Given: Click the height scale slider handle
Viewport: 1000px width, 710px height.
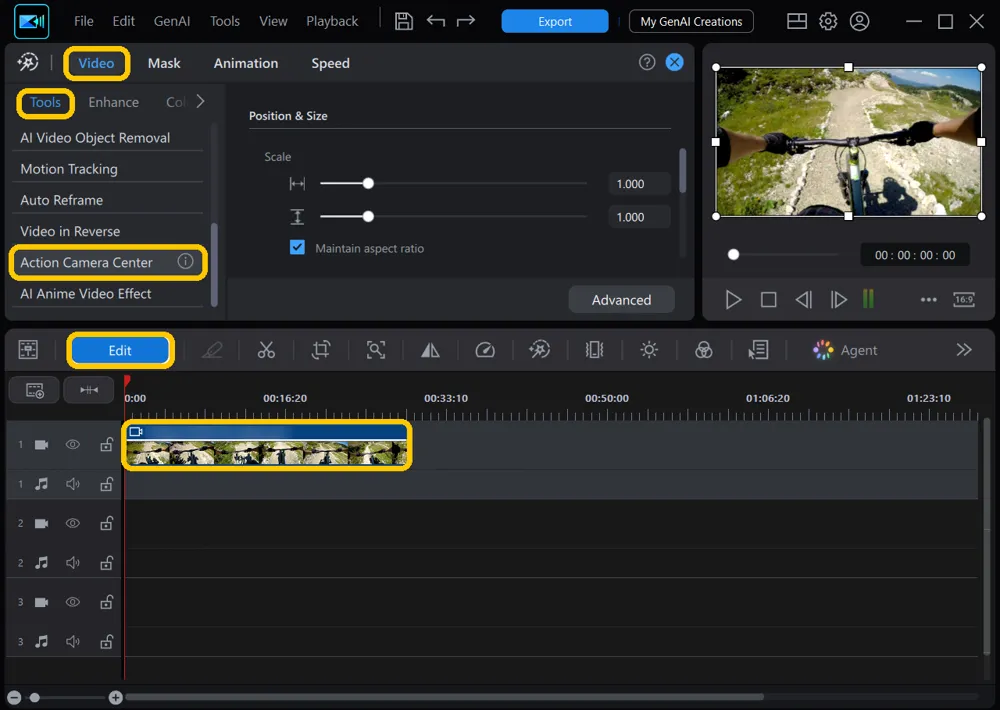Looking at the screenshot, I should click(x=368, y=217).
